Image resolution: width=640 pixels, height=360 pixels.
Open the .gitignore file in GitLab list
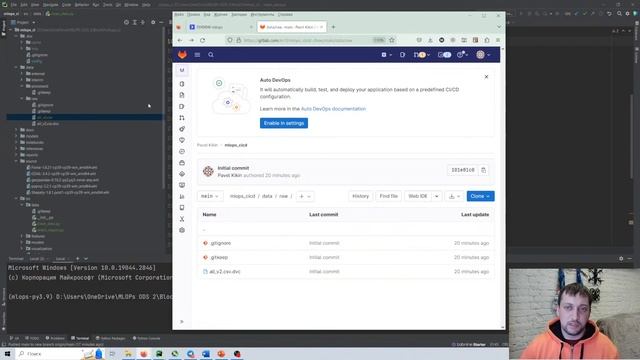click(221, 243)
